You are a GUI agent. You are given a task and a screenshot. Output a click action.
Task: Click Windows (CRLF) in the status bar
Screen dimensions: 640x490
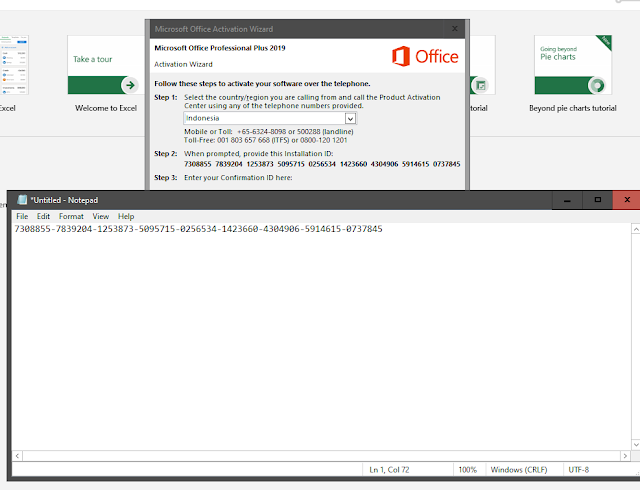[x=519, y=470]
